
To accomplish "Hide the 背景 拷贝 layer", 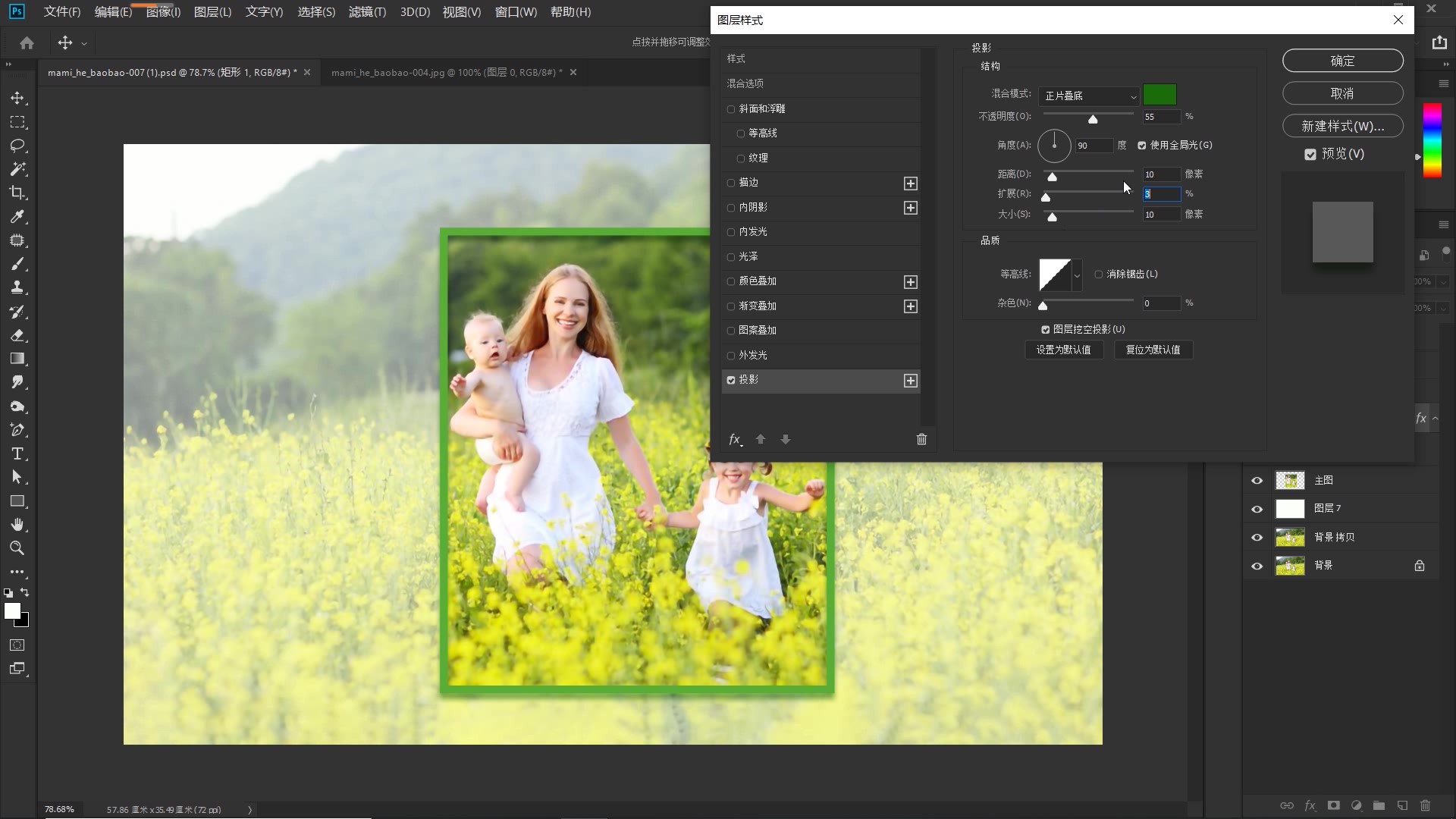I will [1257, 537].
